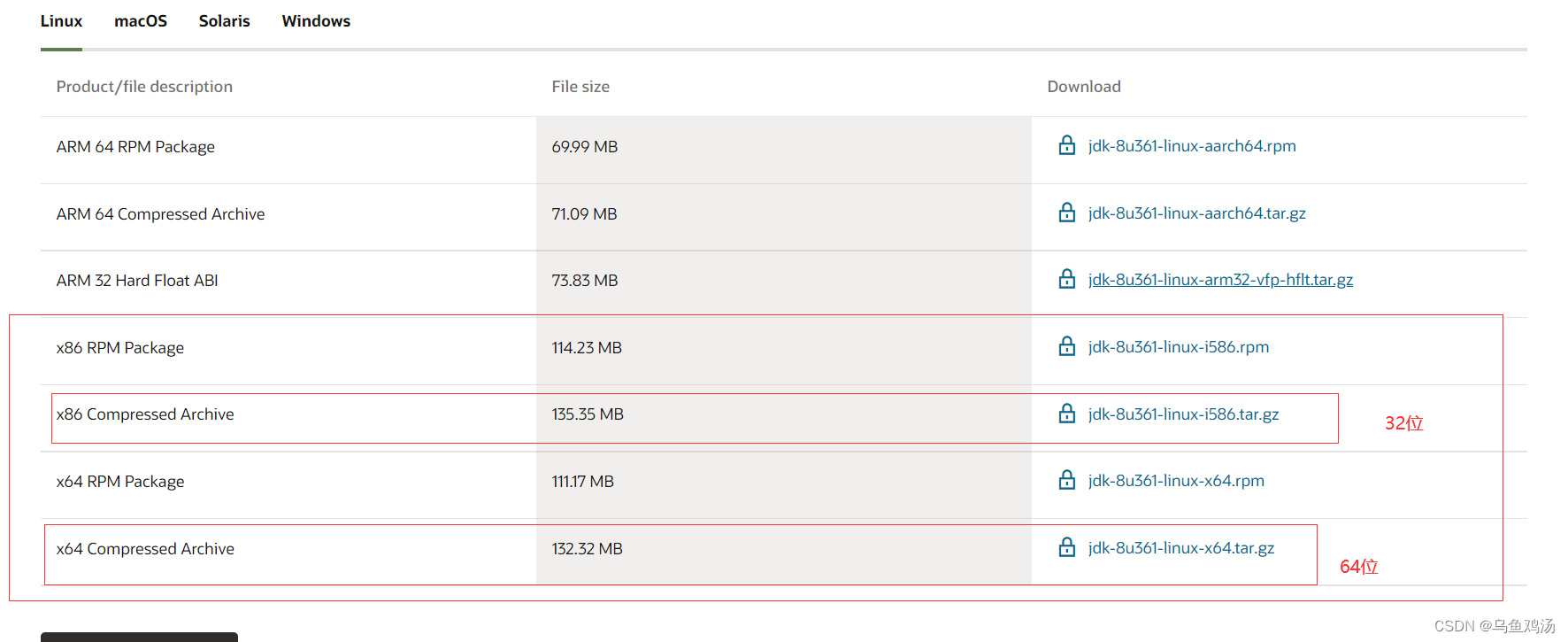Open the Solaris tab
The width and height of the screenshot is (1568, 642).
point(224,21)
